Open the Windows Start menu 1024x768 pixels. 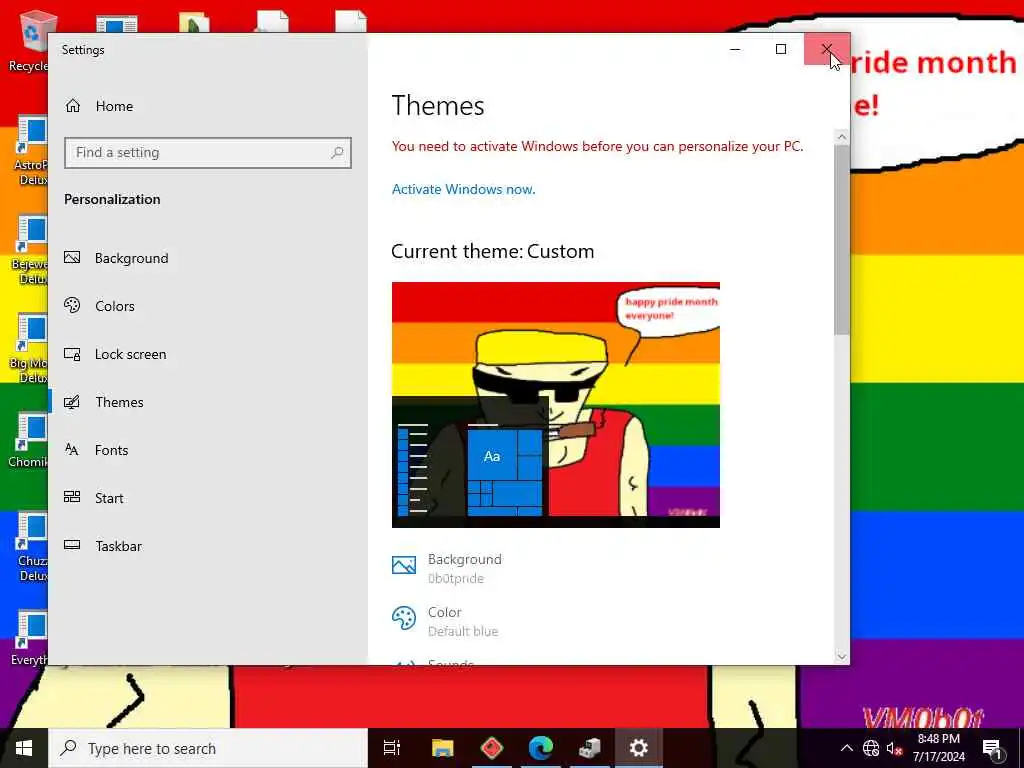click(24, 748)
